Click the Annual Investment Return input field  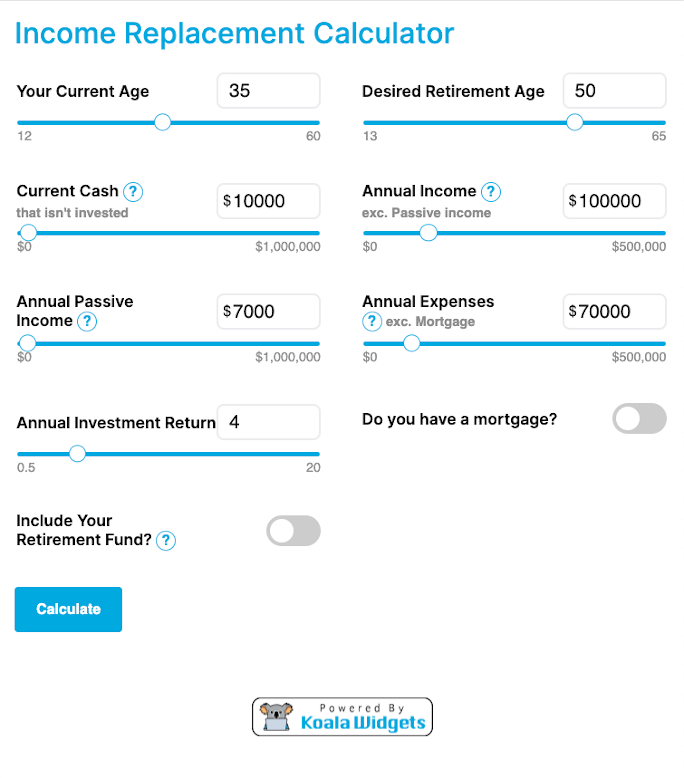click(x=268, y=422)
